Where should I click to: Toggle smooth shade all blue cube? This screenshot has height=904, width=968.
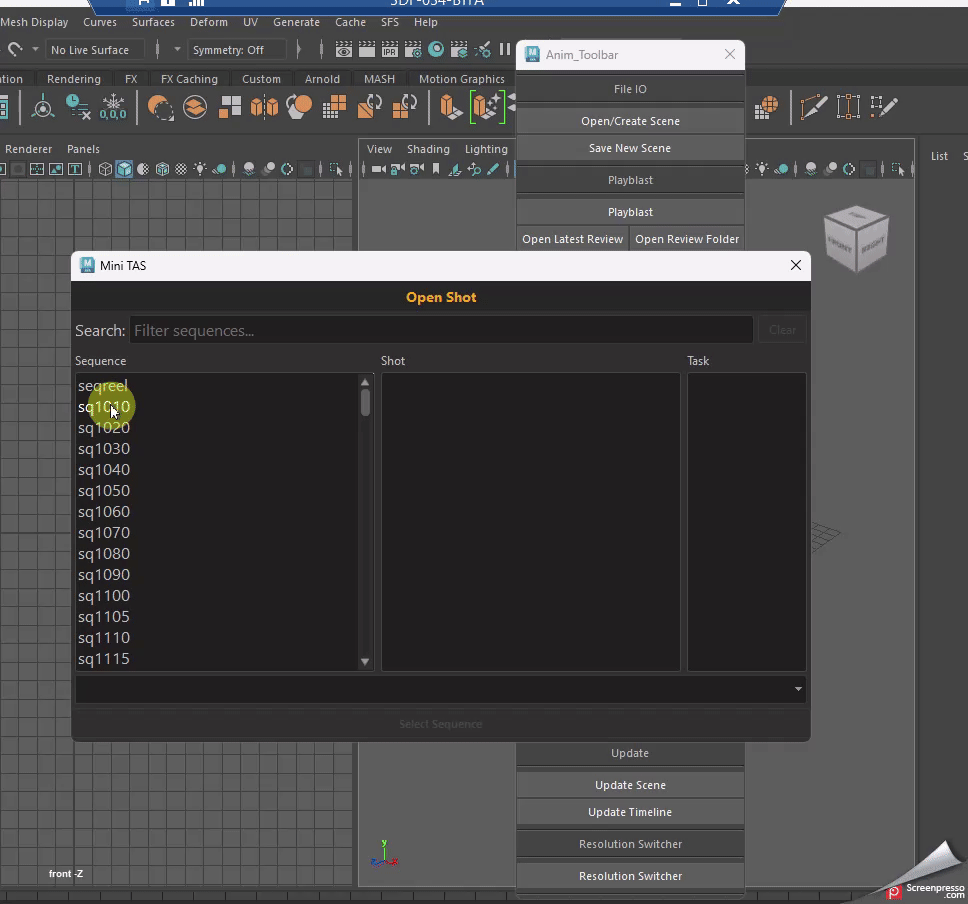click(x=124, y=170)
